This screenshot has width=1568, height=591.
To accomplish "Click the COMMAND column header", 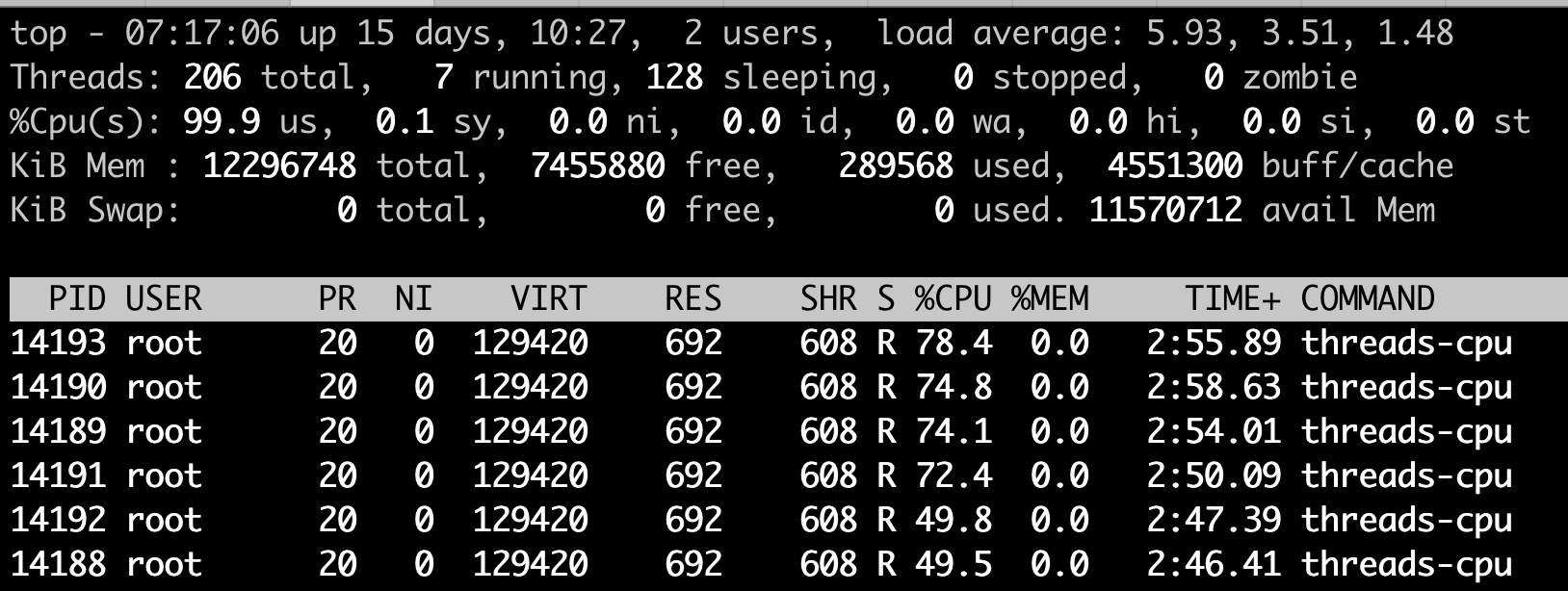I will [x=1368, y=298].
